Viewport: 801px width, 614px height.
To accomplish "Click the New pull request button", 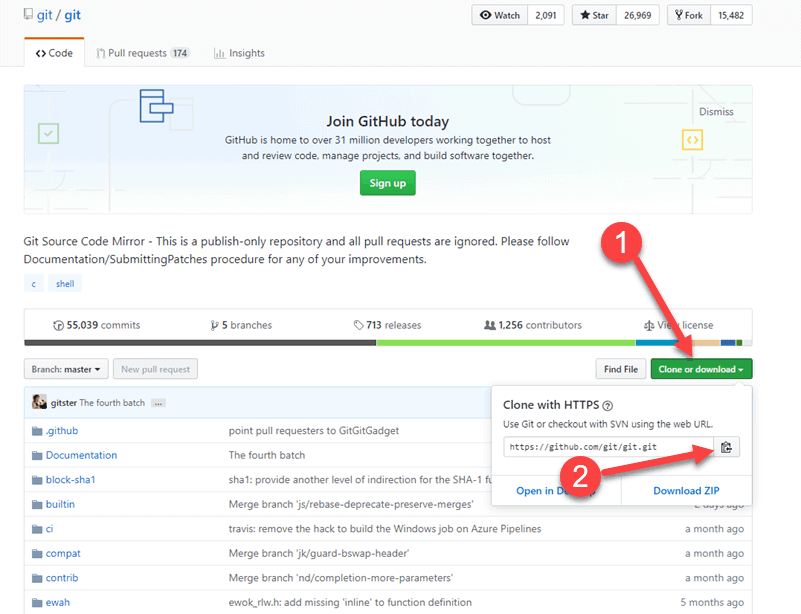I will pos(155,369).
